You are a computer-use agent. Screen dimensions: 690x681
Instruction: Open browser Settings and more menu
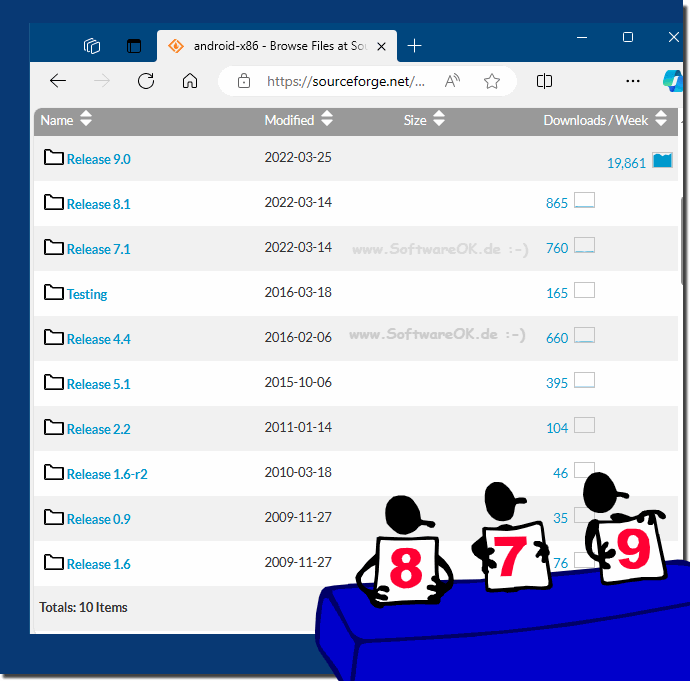pyautogui.click(x=633, y=81)
